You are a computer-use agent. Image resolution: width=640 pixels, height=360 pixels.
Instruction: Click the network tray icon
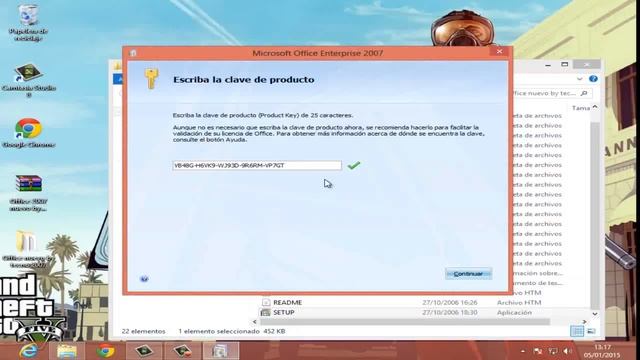point(553,351)
